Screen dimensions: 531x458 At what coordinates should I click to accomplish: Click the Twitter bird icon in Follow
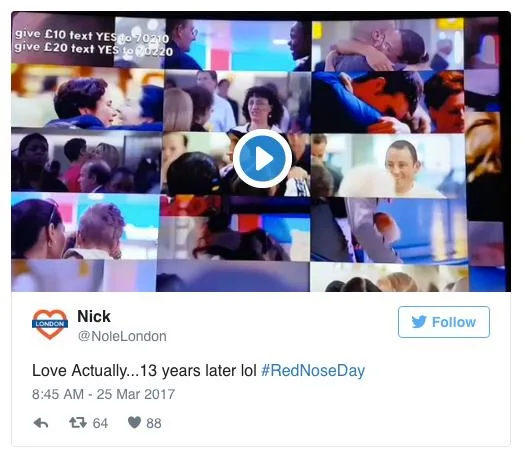click(x=419, y=322)
